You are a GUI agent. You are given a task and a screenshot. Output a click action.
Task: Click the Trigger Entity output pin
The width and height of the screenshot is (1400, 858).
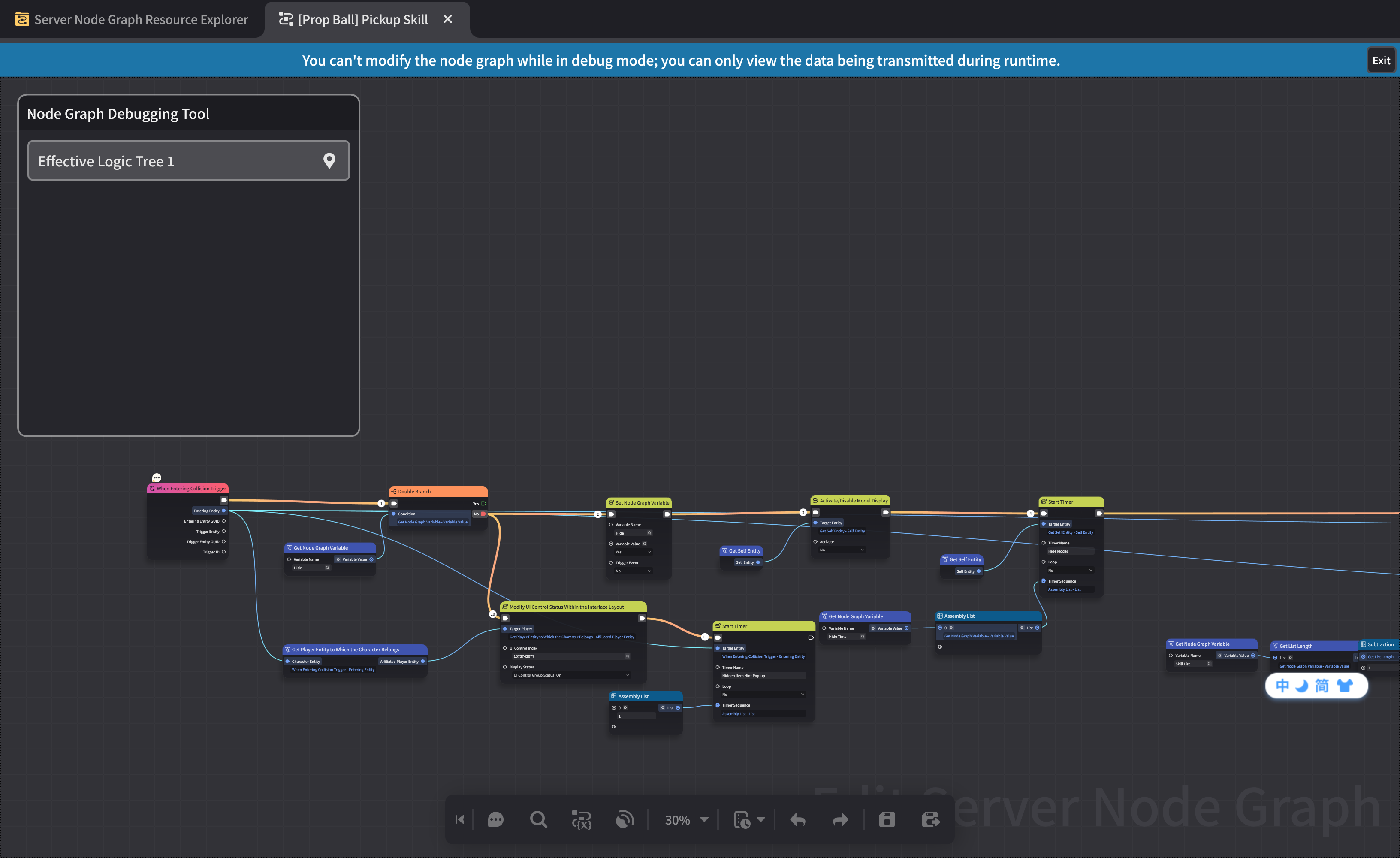224,531
